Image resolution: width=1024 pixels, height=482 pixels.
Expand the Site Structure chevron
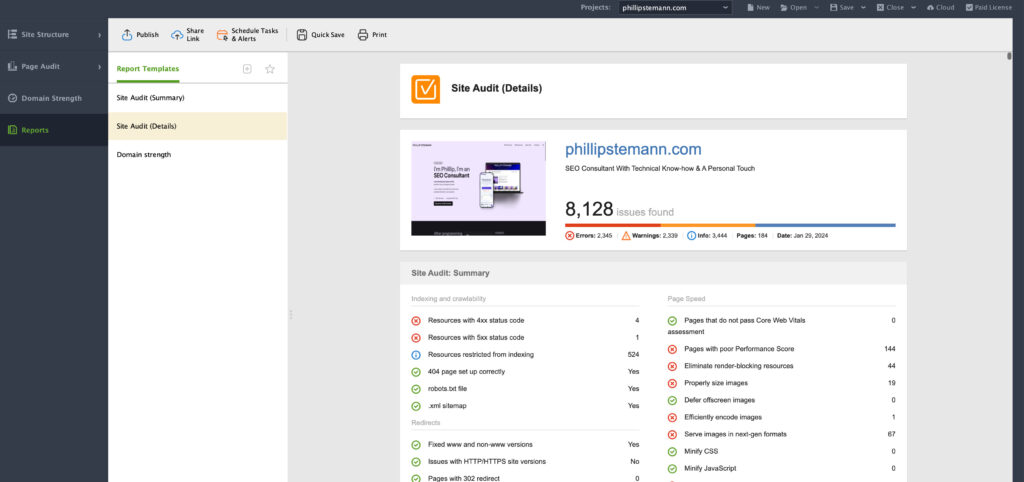[99, 35]
